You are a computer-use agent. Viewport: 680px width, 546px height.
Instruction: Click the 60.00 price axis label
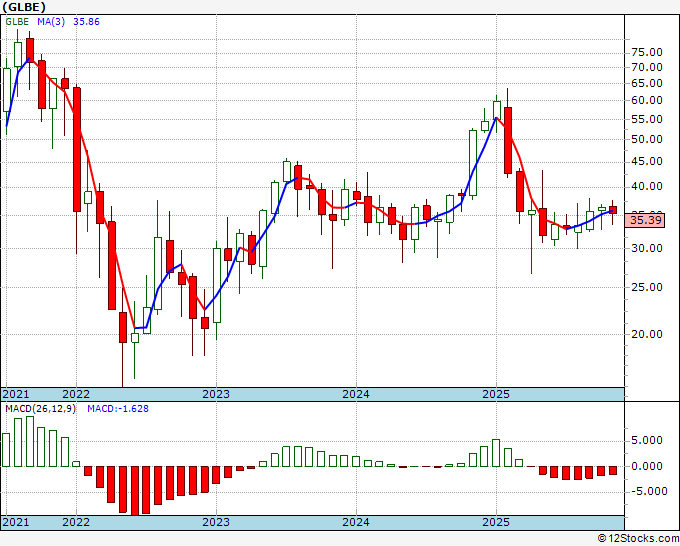point(647,100)
